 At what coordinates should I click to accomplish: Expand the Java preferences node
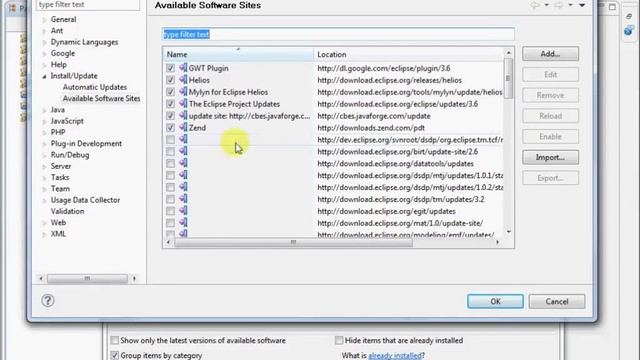tap(44, 110)
